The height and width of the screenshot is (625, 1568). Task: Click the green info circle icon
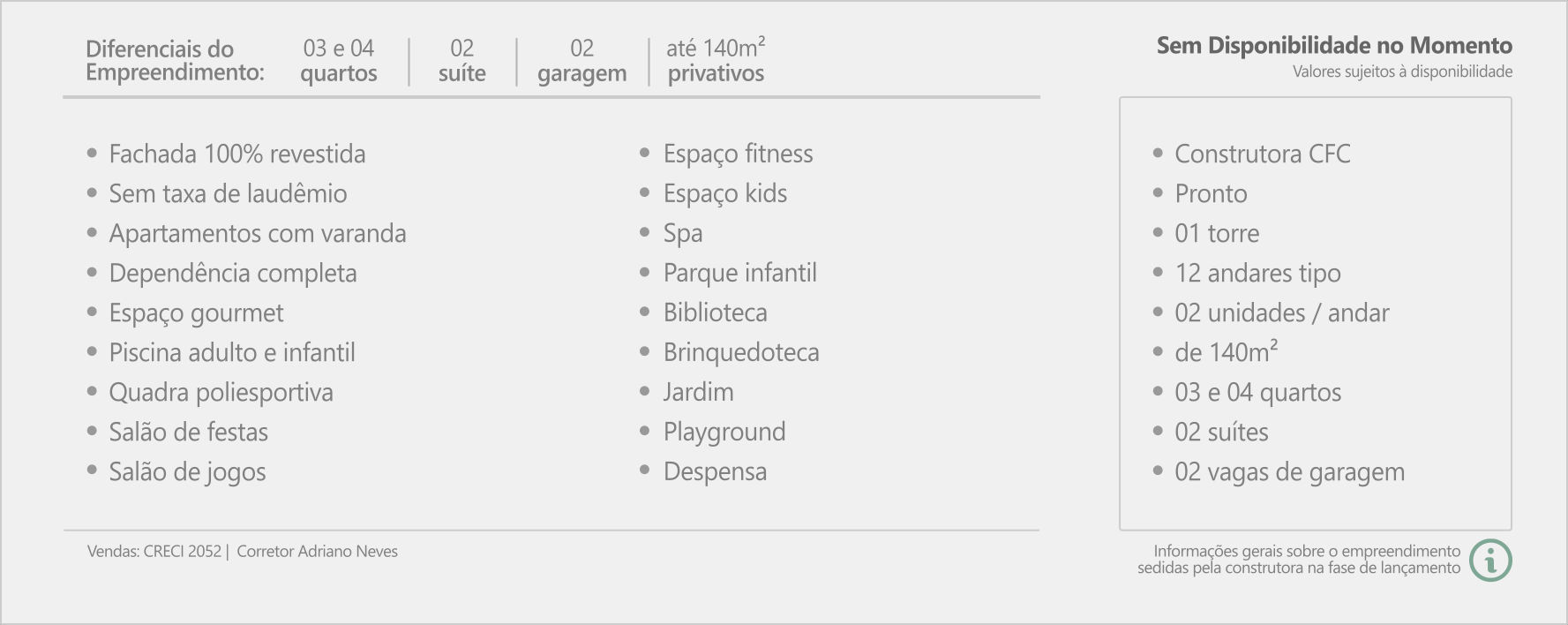click(x=1490, y=560)
